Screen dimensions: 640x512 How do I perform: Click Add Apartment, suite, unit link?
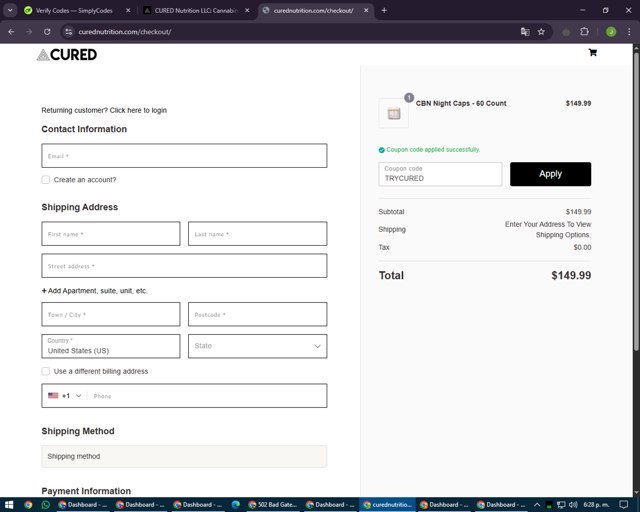click(94, 291)
